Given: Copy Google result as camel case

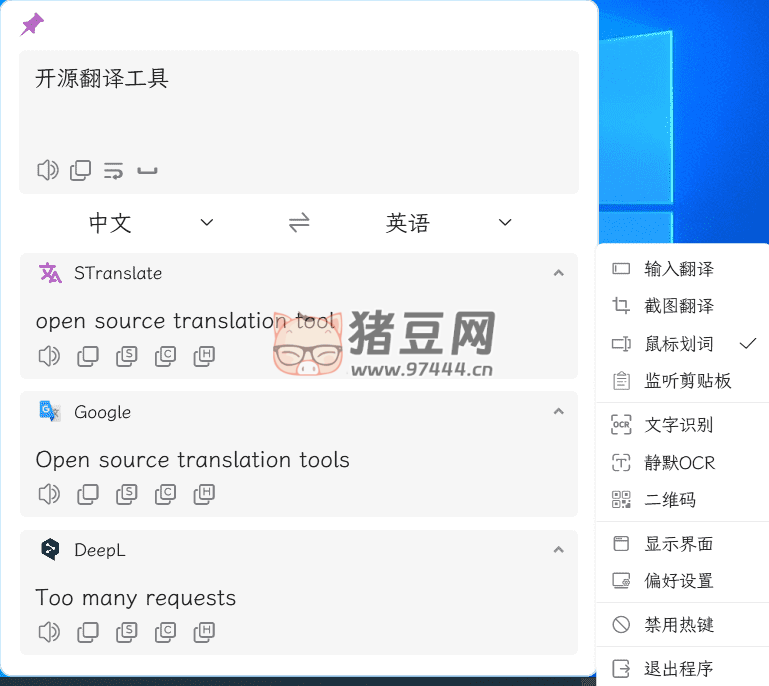Looking at the screenshot, I should coord(165,493).
